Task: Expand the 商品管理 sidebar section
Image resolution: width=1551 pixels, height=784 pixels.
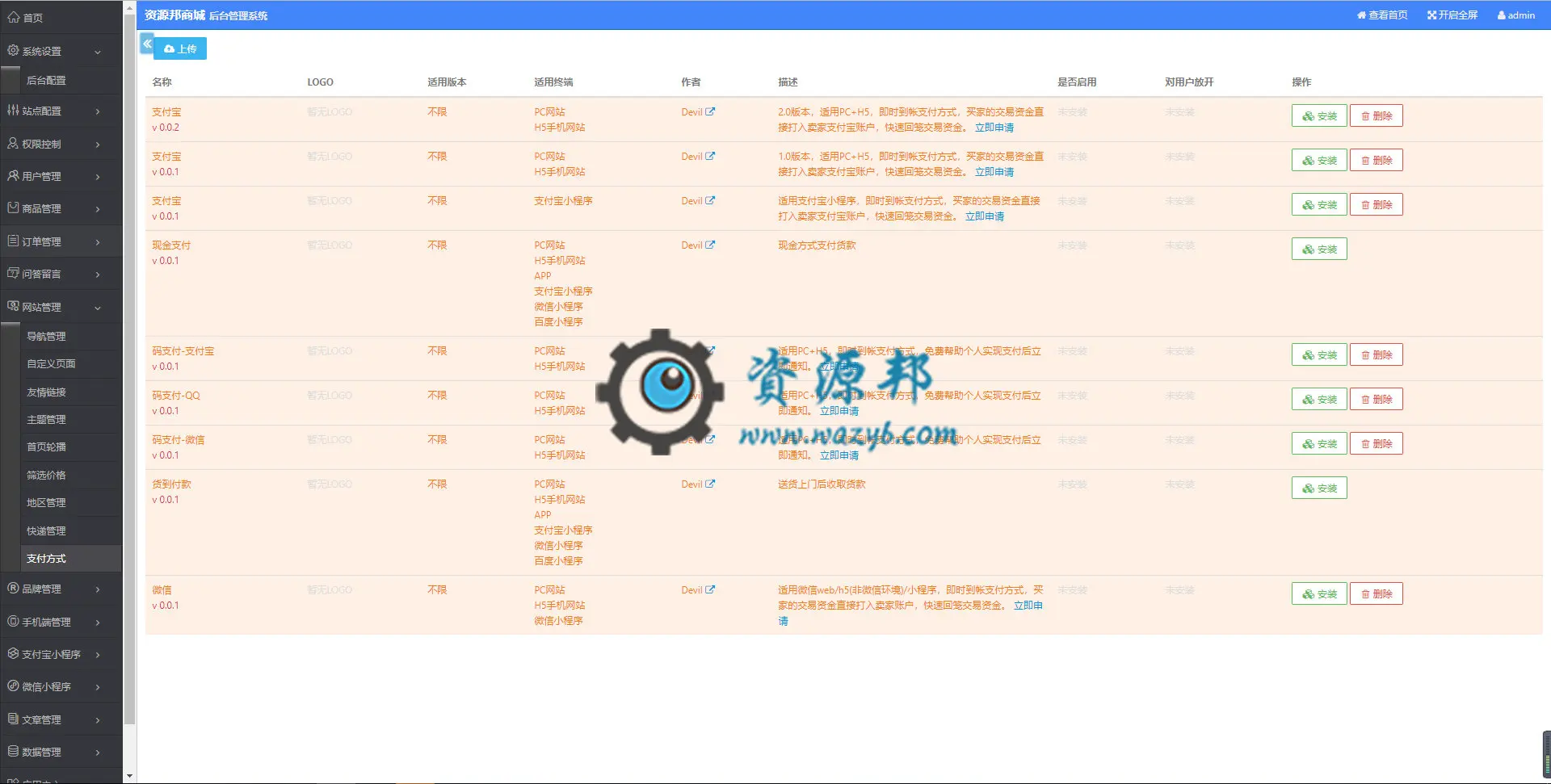Action: pos(61,208)
